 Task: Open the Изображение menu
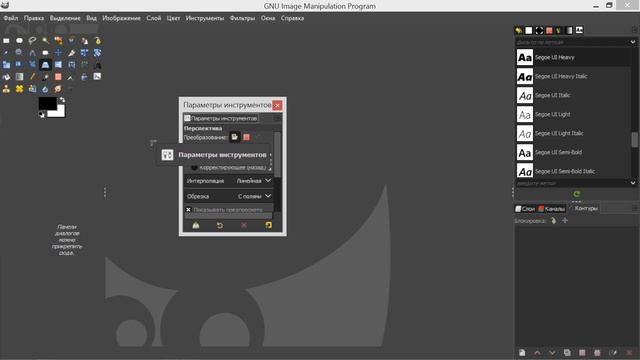click(121, 18)
